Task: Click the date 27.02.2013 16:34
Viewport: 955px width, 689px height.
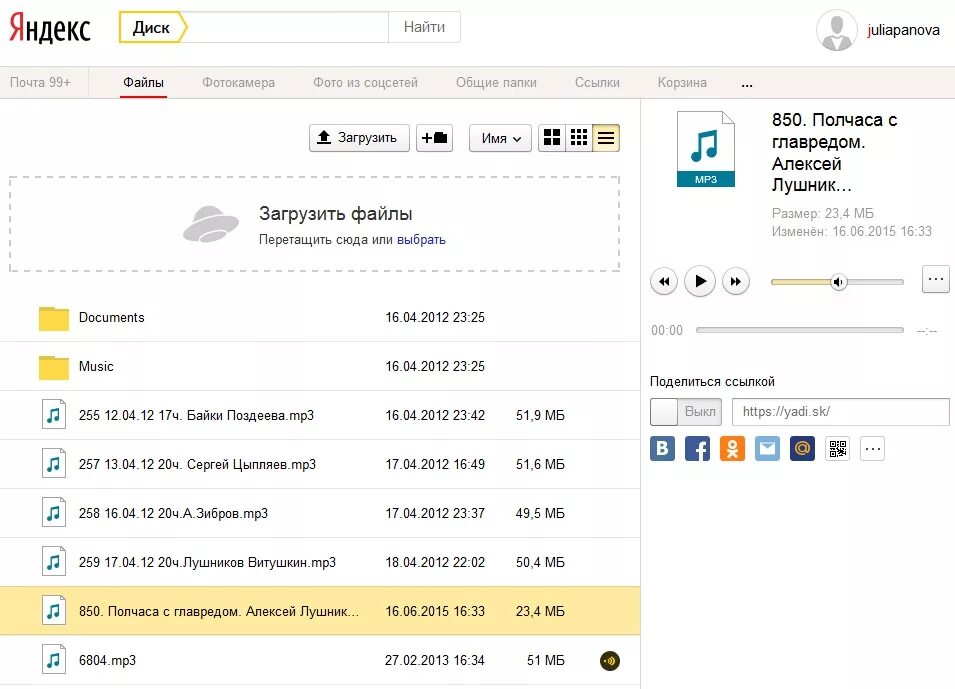Action: coord(435,660)
